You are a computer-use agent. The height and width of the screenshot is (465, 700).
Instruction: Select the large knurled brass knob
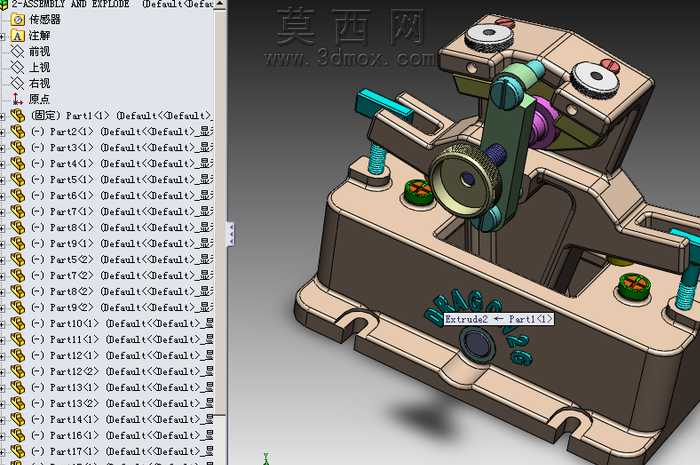click(465, 180)
